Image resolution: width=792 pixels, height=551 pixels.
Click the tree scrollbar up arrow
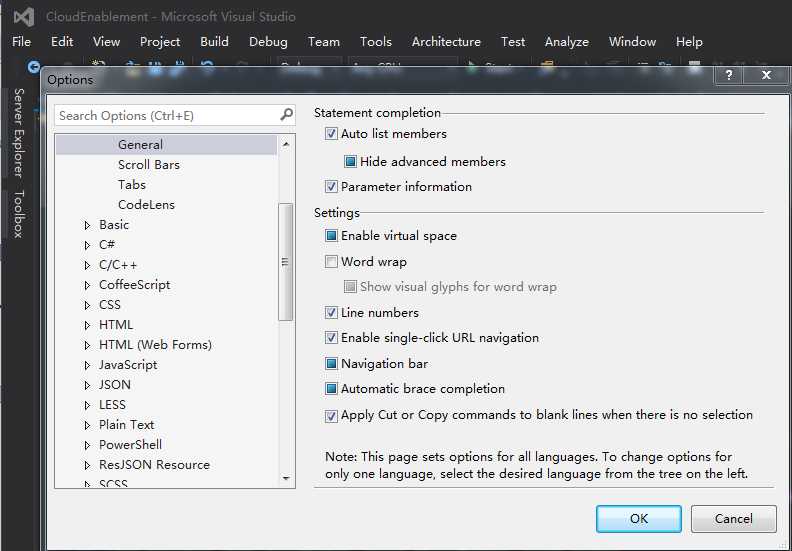click(x=286, y=144)
